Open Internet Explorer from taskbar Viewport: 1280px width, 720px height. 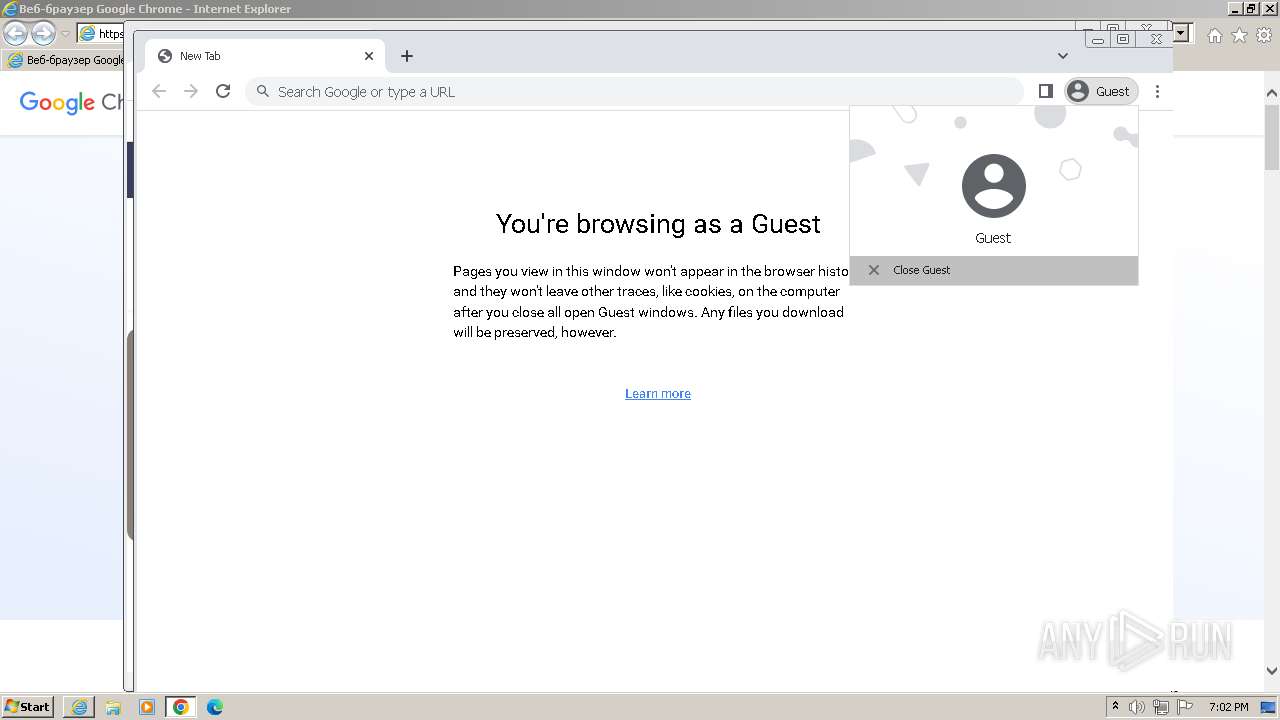[x=79, y=707]
